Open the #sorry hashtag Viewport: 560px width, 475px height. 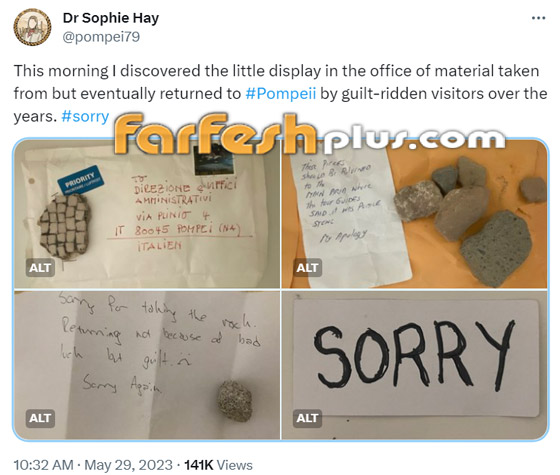(x=85, y=116)
